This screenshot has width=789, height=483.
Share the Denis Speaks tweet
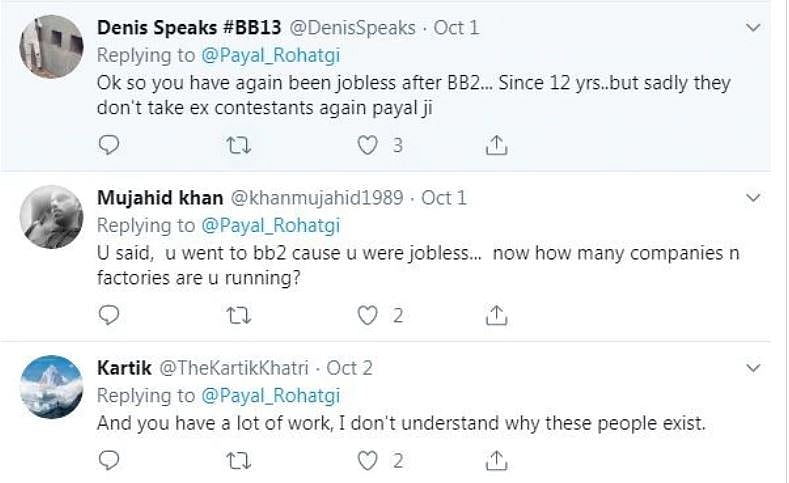[495, 146]
